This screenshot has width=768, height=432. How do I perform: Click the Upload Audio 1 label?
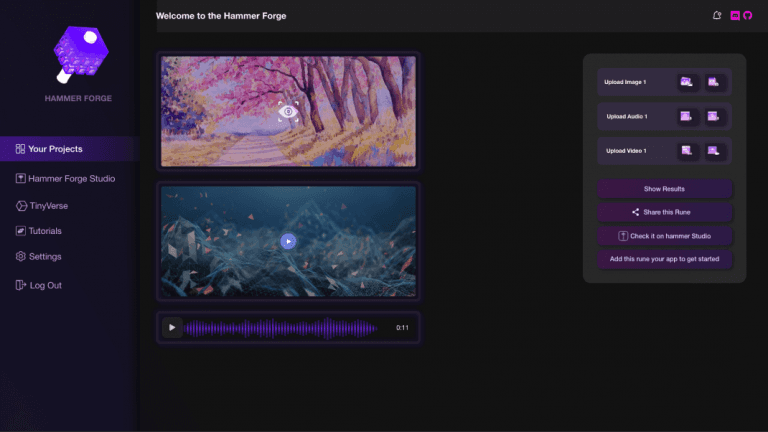627,116
